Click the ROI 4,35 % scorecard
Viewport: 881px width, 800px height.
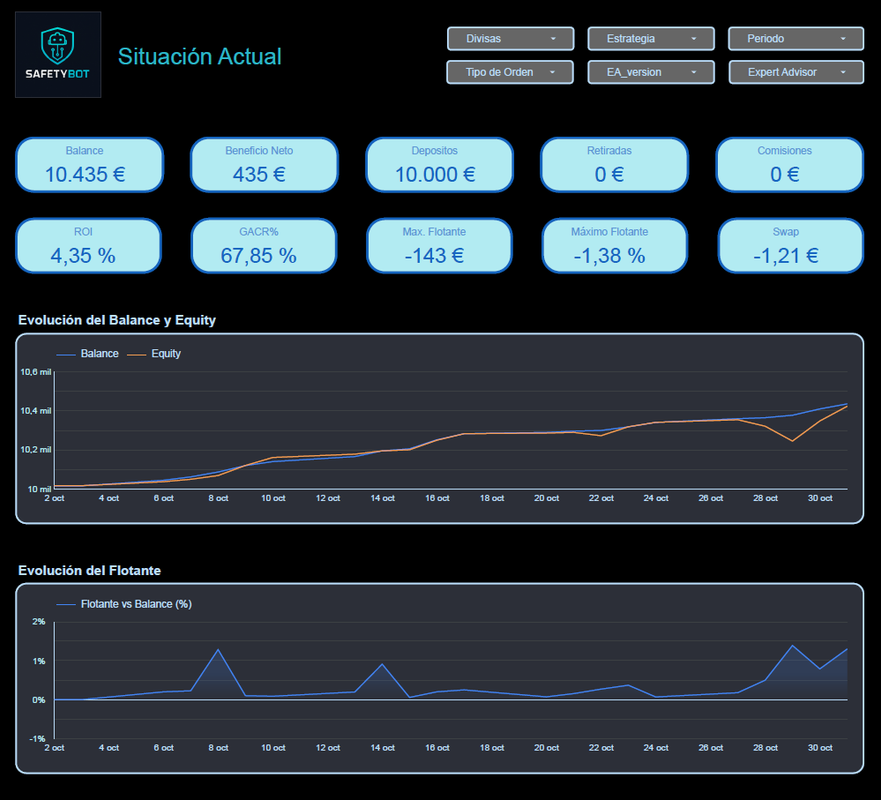point(88,246)
